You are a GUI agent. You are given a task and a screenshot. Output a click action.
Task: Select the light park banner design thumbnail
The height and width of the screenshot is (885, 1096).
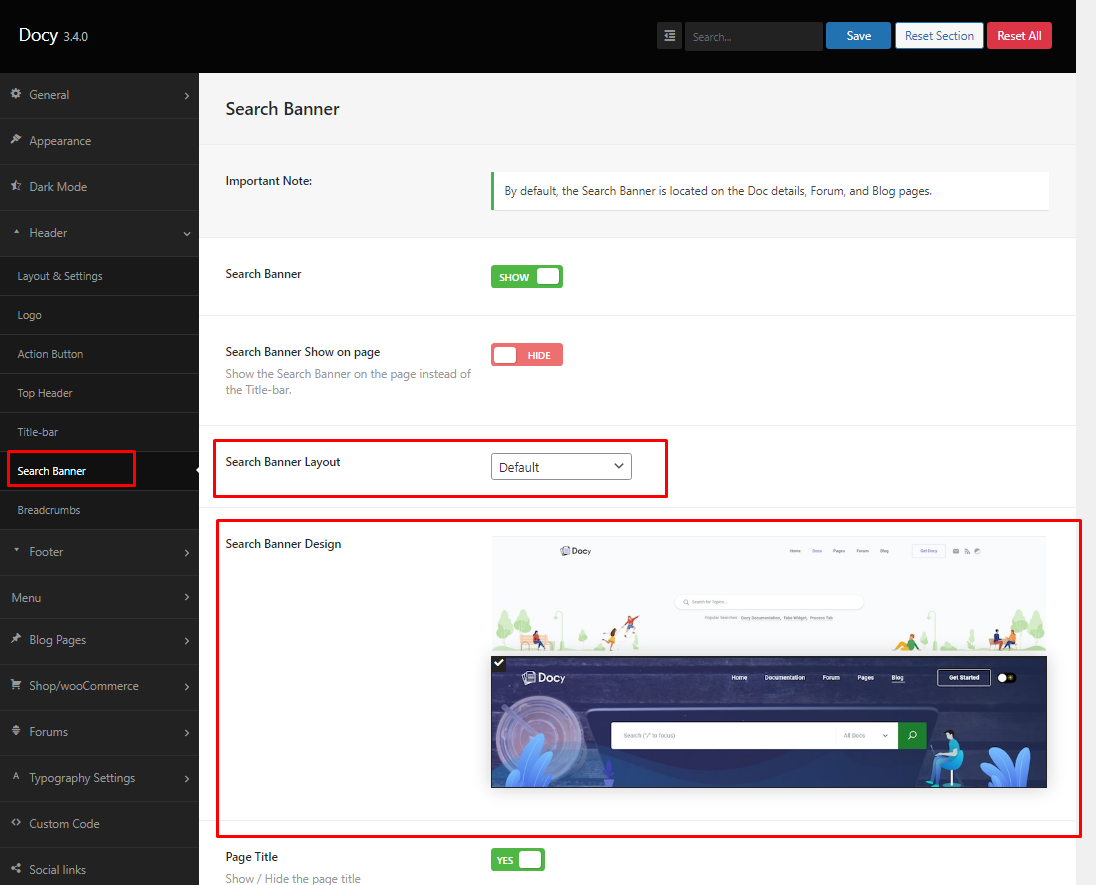pos(768,594)
